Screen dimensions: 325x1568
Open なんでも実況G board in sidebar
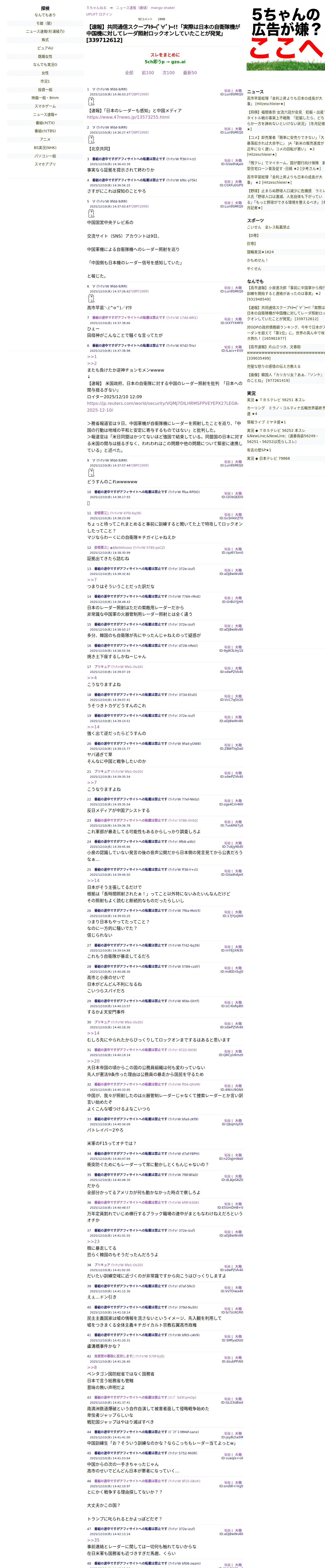[x=45, y=65]
